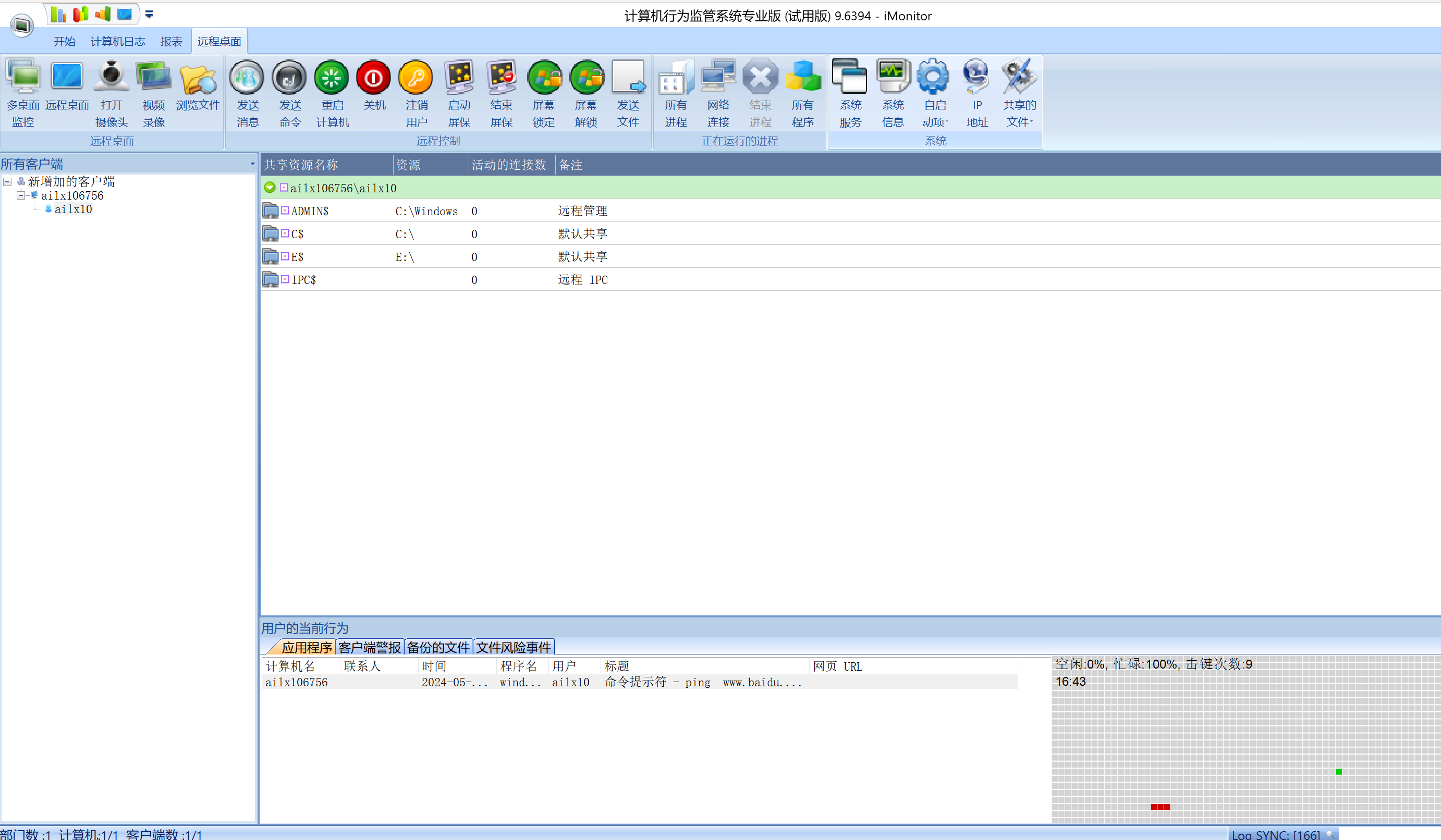The image size is (1441, 840).
Task: Open 所有客户端 panel dropdown arrow
Action: coord(252,164)
